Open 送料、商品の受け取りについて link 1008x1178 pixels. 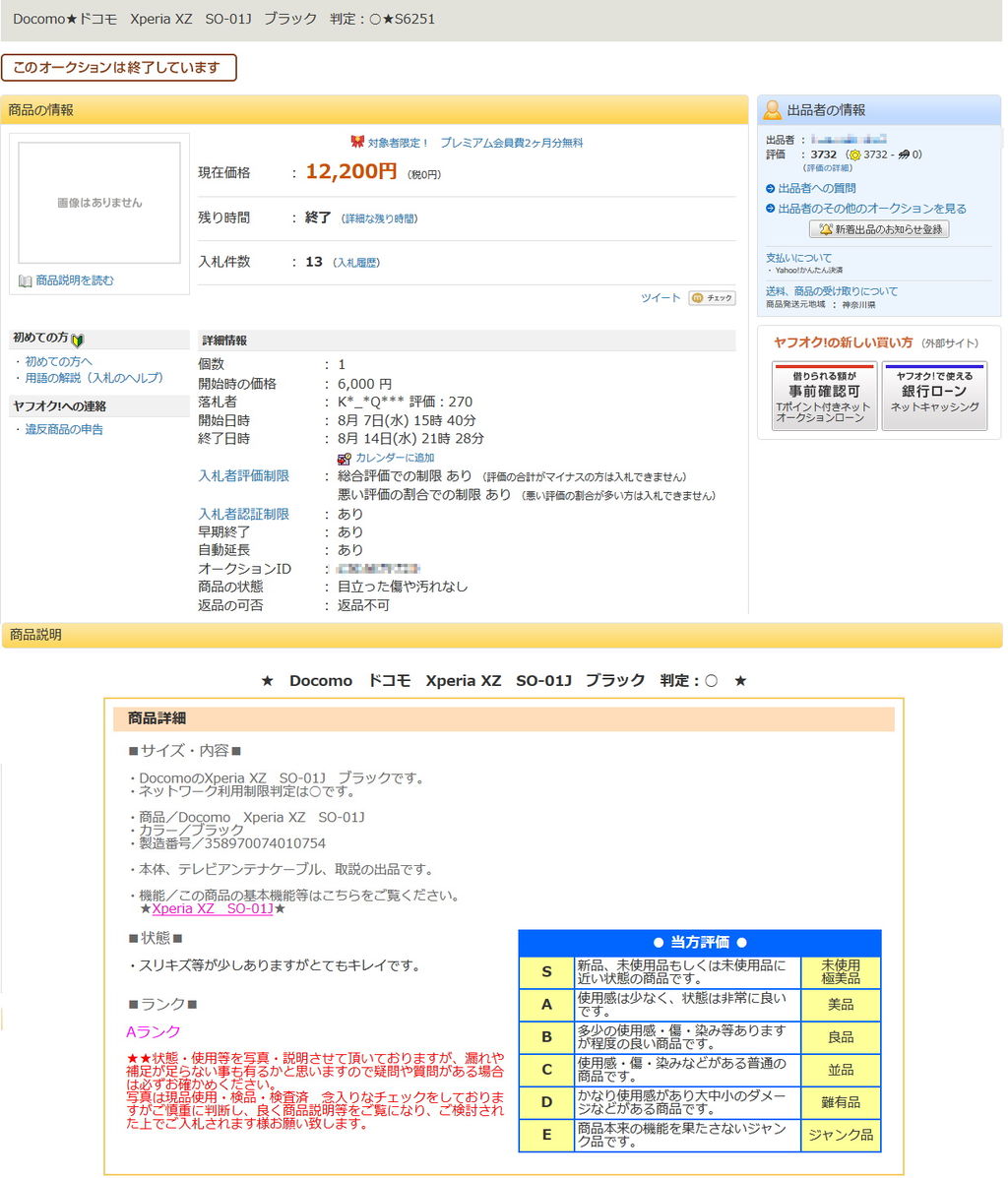click(832, 291)
